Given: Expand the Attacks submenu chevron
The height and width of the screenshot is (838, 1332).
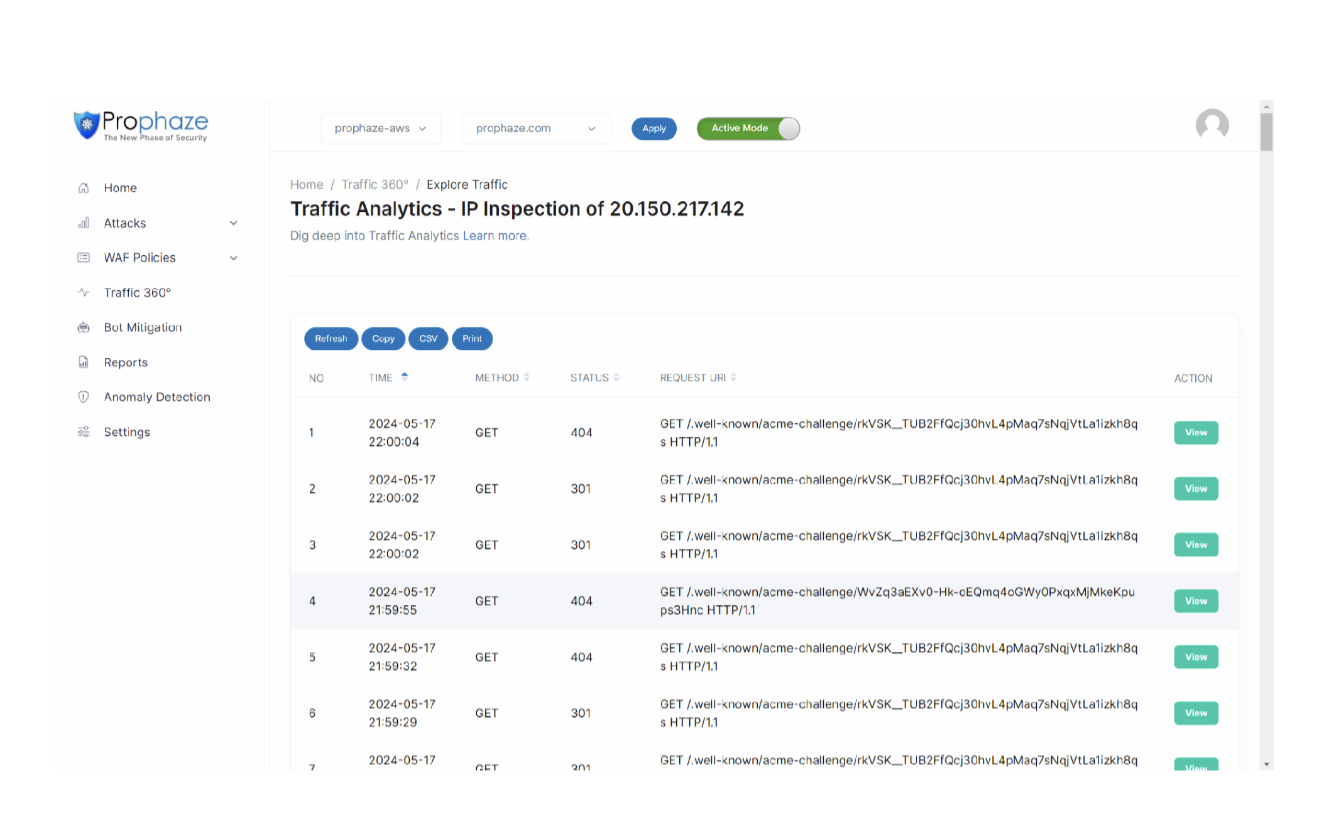Looking at the screenshot, I should [x=233, y=223].
